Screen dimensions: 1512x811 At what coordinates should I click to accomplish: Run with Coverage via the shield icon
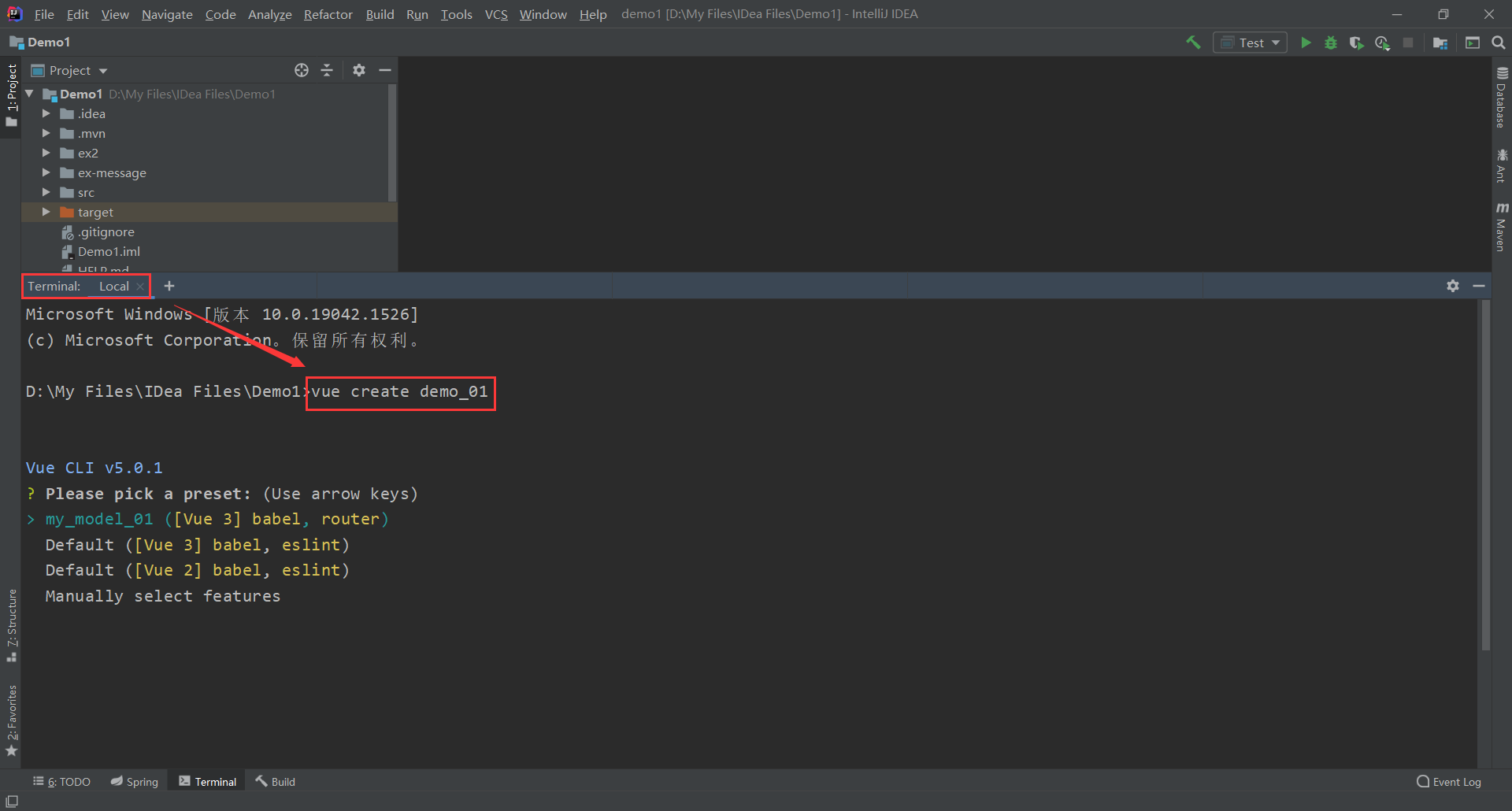point(1356,43)
